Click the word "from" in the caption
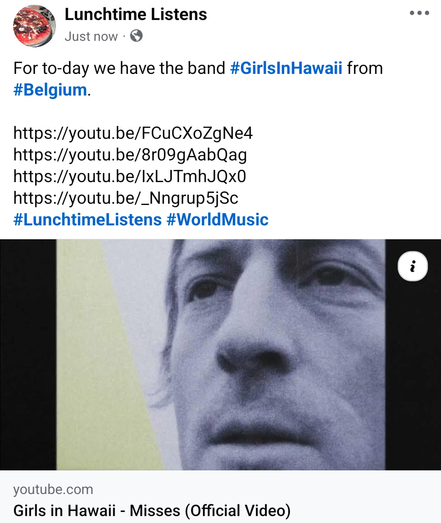Image resolution: width=441 pixels, height=523 pixels. 365,68
